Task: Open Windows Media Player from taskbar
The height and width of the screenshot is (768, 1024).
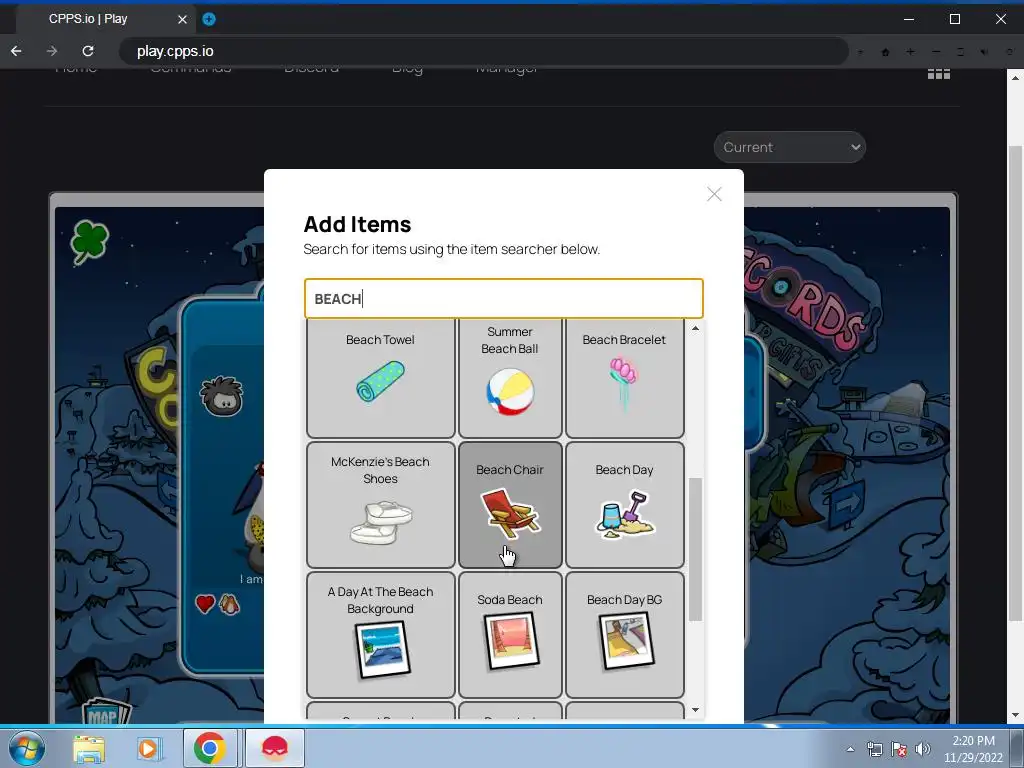Action: pyautogui.click(x=148, y=748)
